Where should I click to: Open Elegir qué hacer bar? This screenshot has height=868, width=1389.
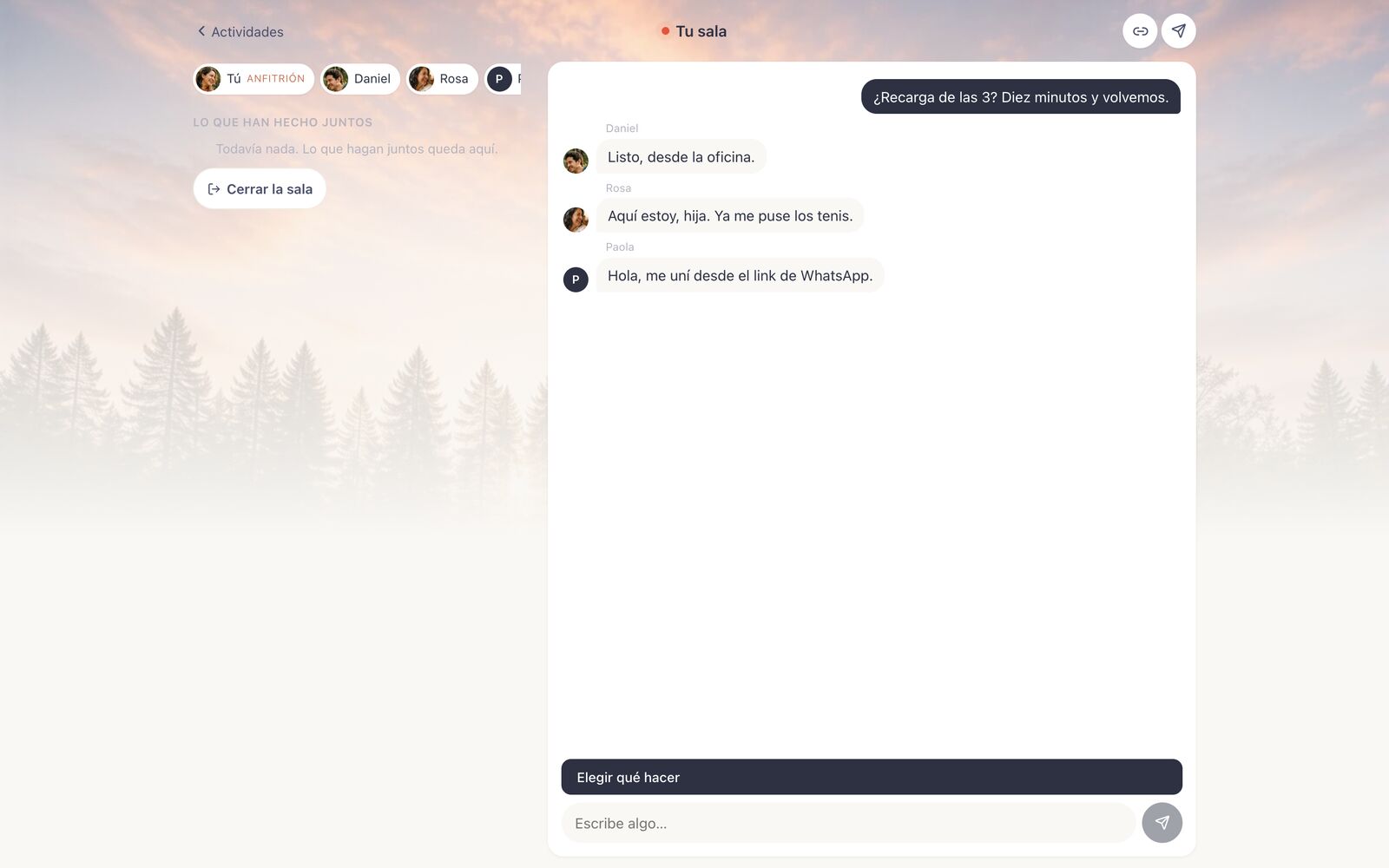[x=872, y=777]
